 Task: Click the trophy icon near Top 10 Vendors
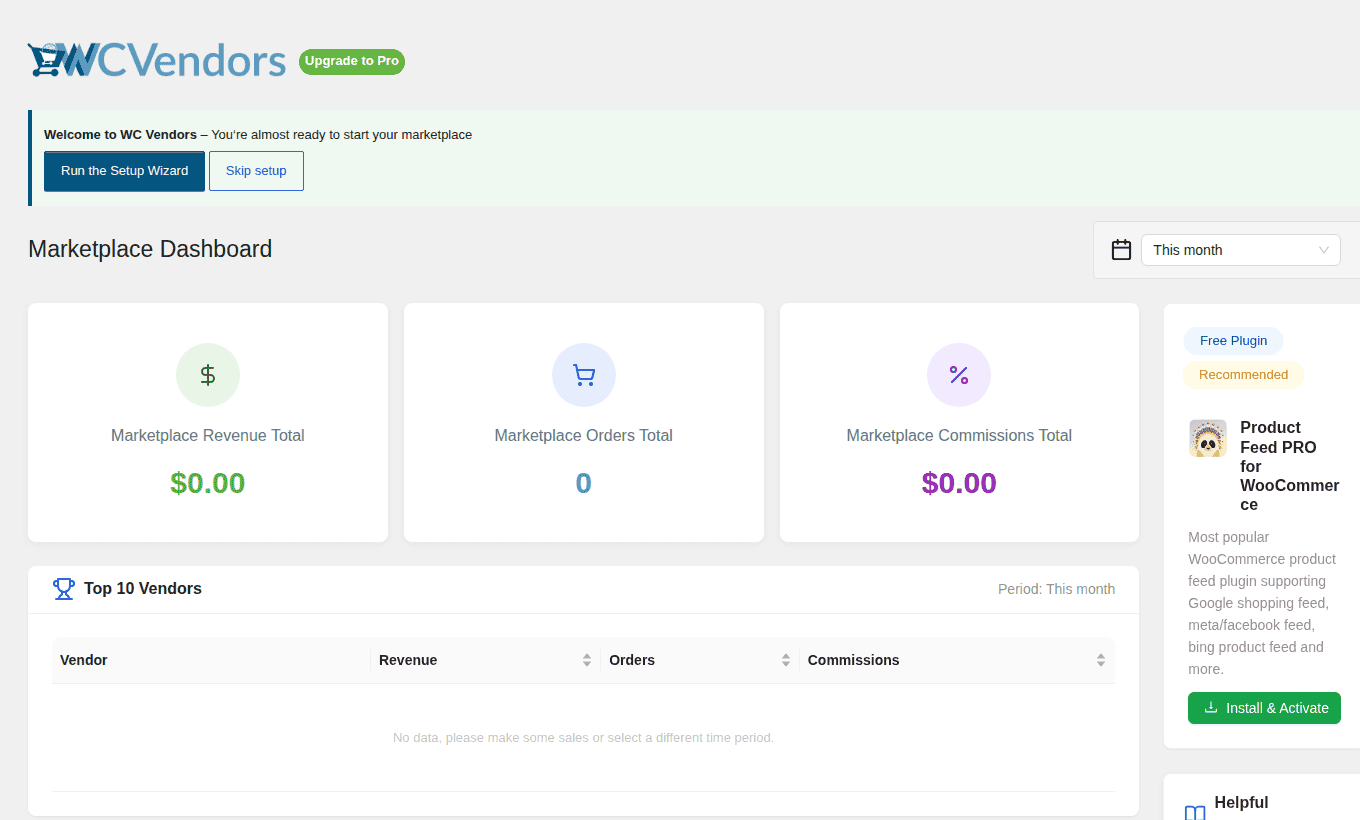tap(64, 589)
